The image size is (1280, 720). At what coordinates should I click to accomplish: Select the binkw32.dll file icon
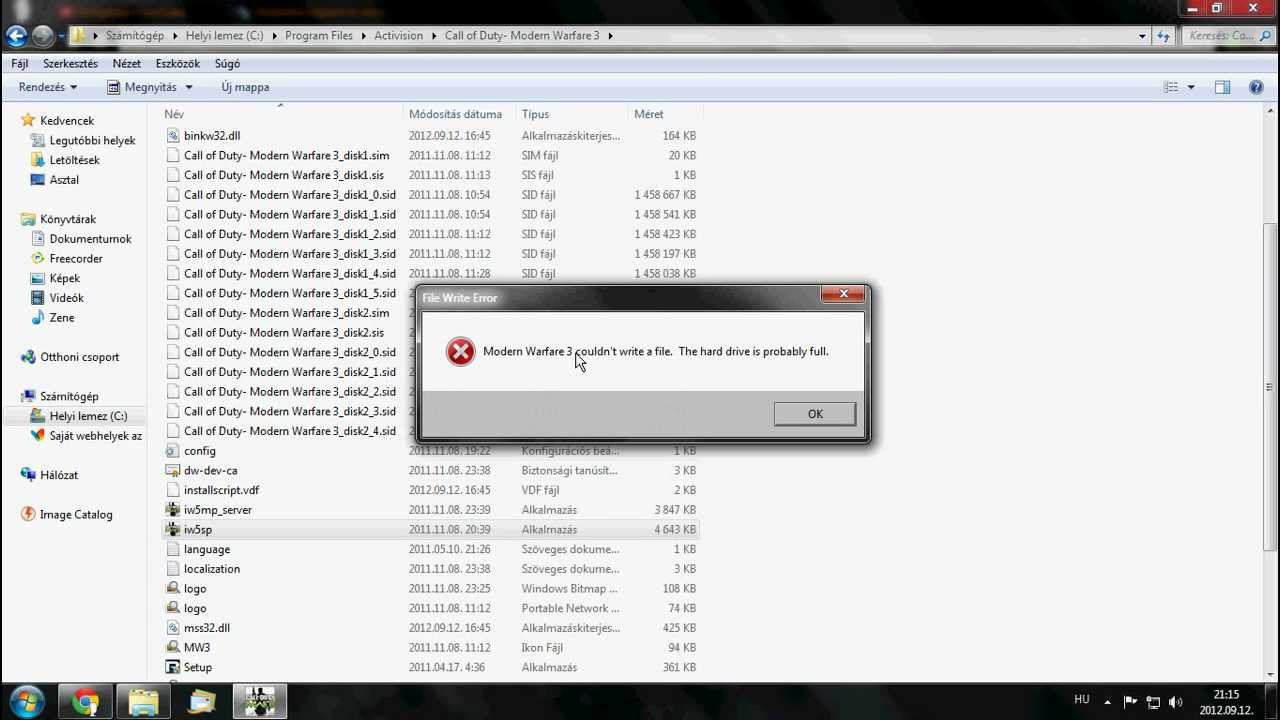coord(172,135)
